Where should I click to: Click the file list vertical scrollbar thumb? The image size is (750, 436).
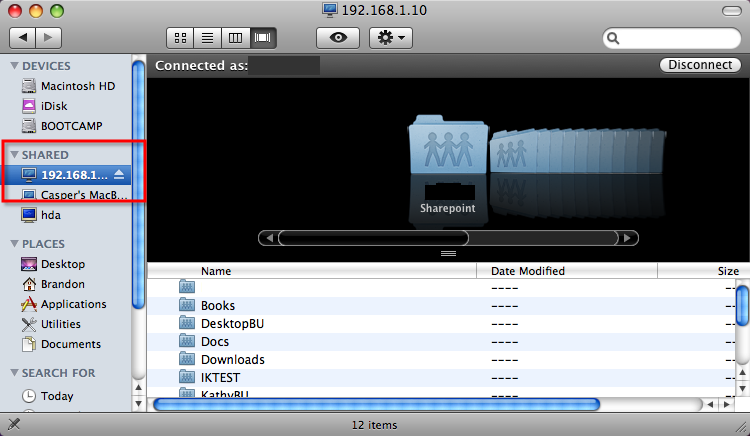pyautogui.click(x=742, y=305)
